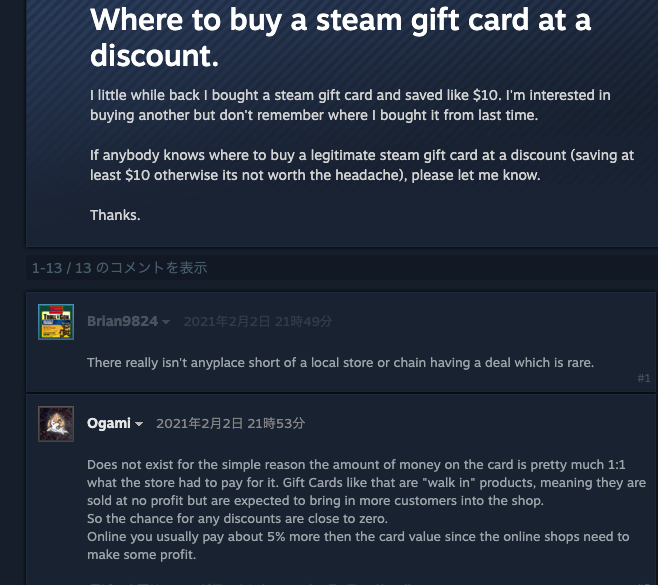The width and height of the screenshot is (658, 585).
Task: Click 'make some profit.' at the end of Ogami's reply
Action: tap(141, 555)
